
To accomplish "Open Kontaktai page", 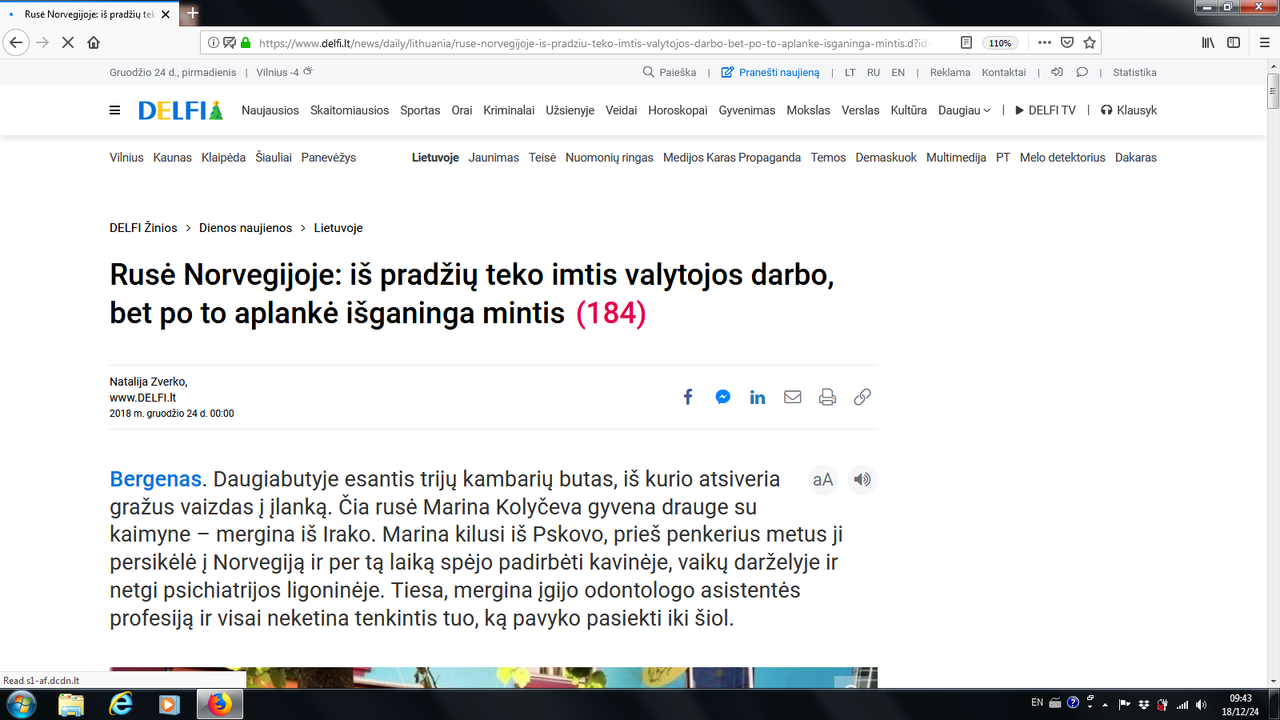I will pyautogui.click(x=1004, y=73).
